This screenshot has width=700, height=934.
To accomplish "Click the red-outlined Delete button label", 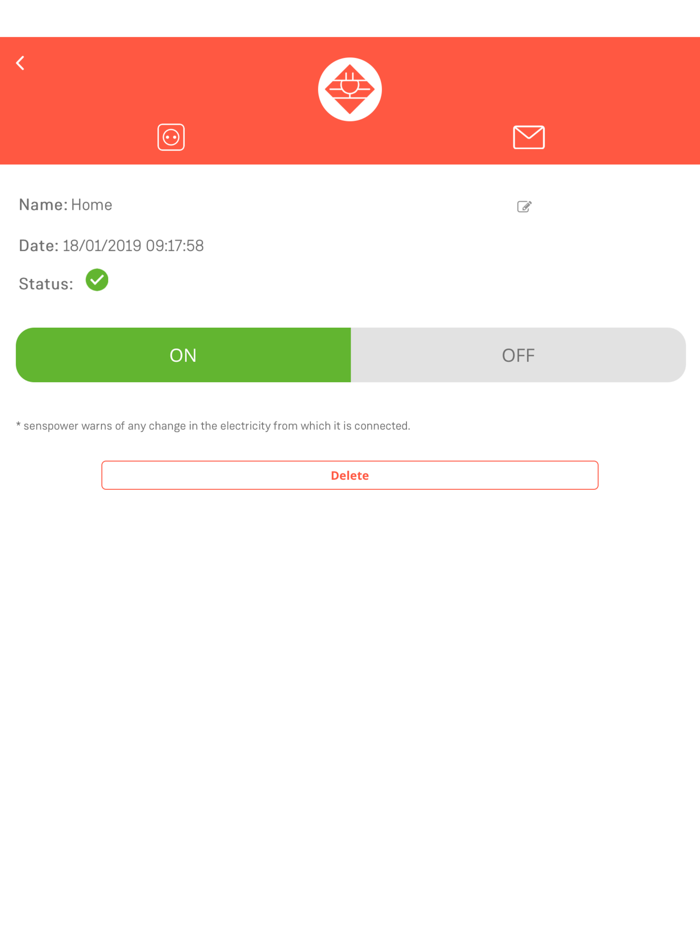I will (350, 475).
